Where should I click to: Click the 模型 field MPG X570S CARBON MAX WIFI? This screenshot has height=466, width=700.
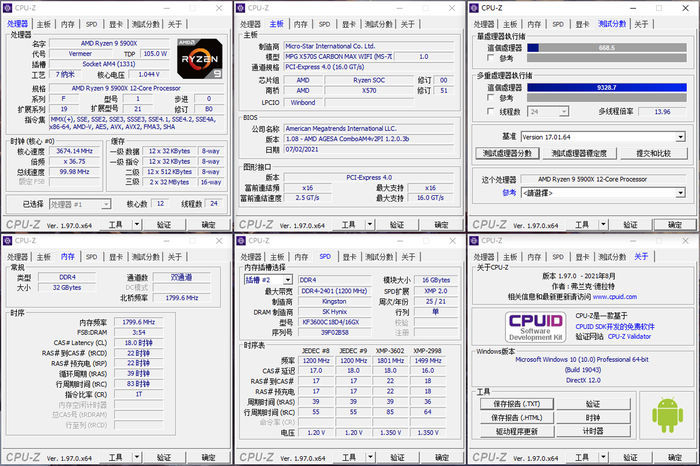(339, 57)
